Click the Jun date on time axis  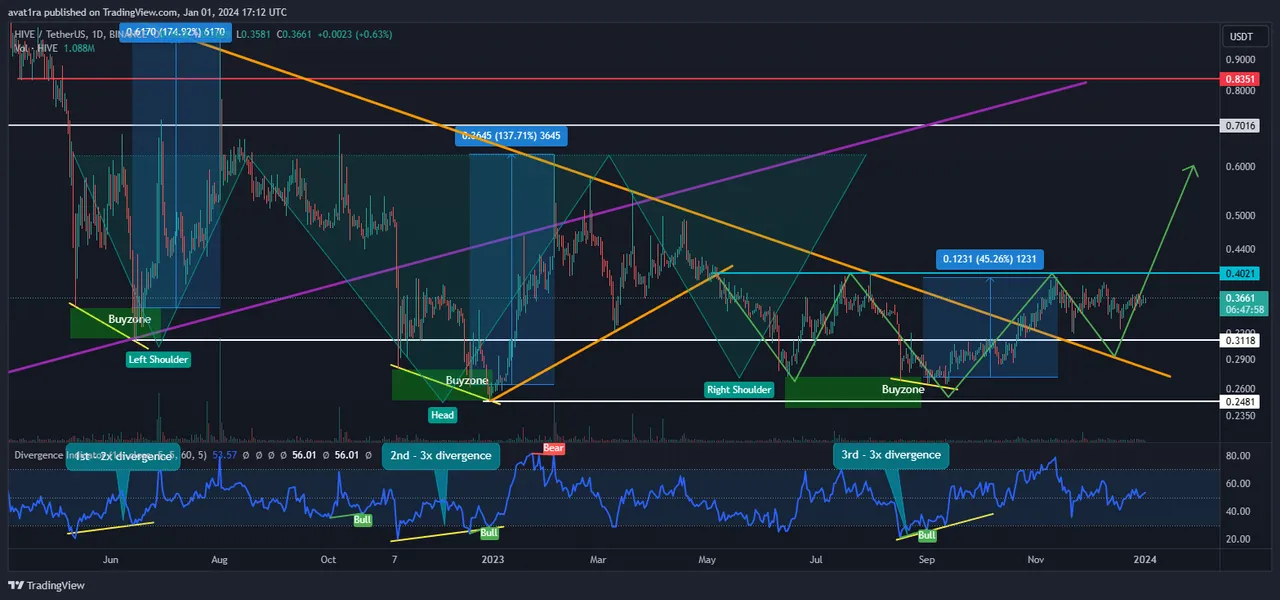tap(111, 560)
